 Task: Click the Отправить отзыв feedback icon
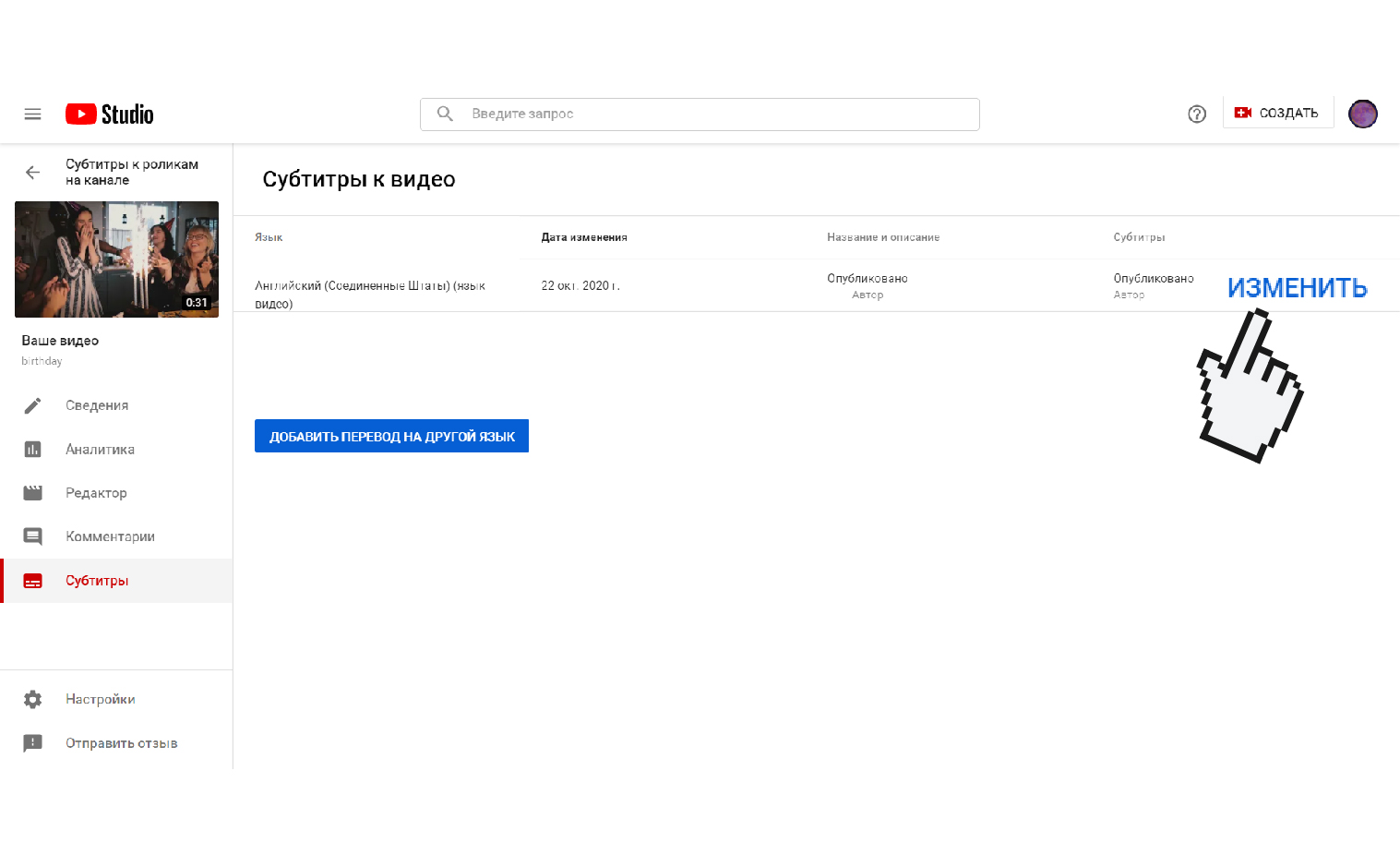(33, 743)
